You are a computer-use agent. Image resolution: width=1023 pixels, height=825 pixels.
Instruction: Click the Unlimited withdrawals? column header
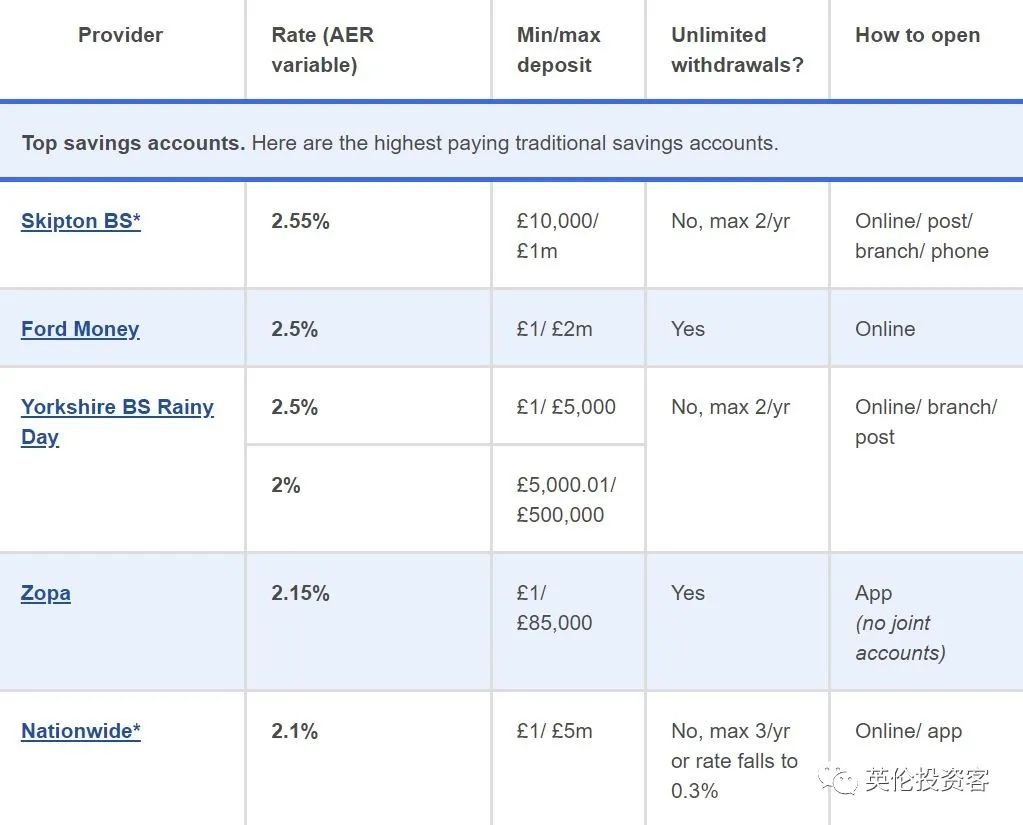(x=737, y=50)
